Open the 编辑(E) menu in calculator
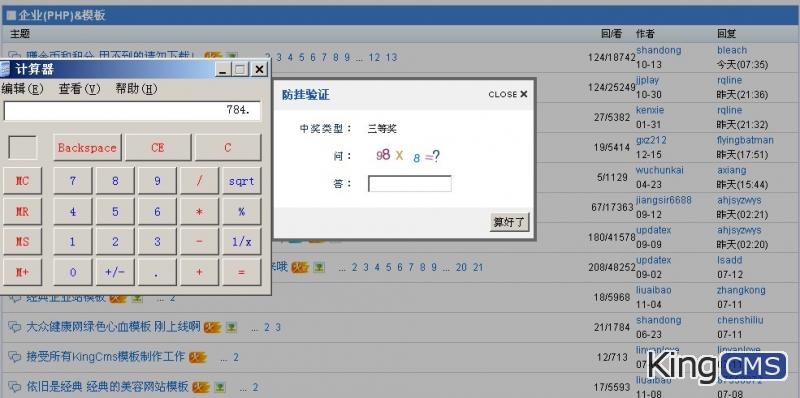The image size is (800, 398). [22, 89]
